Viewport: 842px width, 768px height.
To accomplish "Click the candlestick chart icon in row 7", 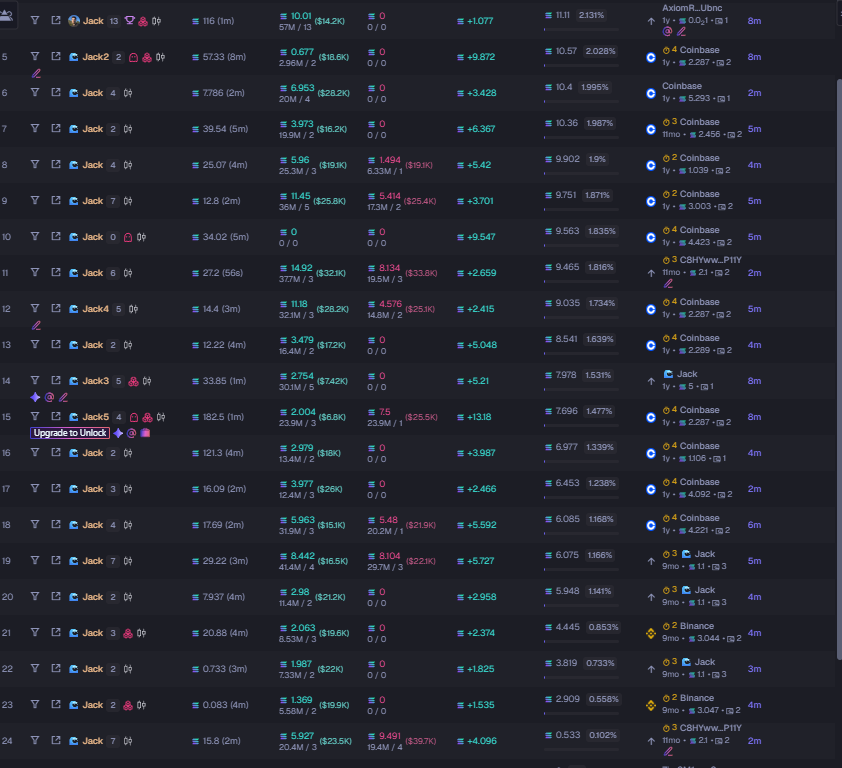I will coord(128,129).
